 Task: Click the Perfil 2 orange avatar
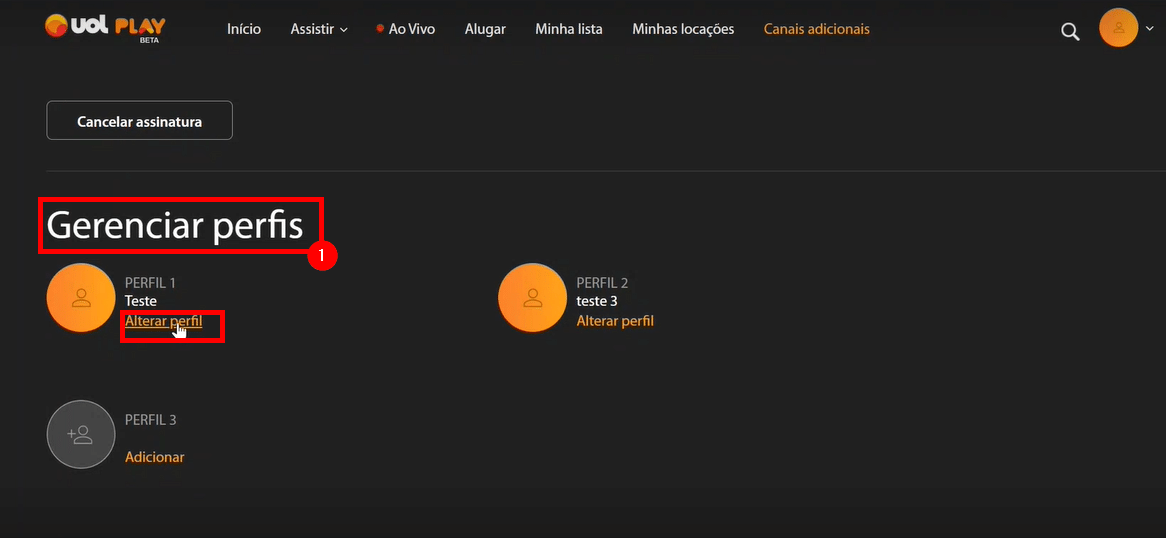(532, 298)
